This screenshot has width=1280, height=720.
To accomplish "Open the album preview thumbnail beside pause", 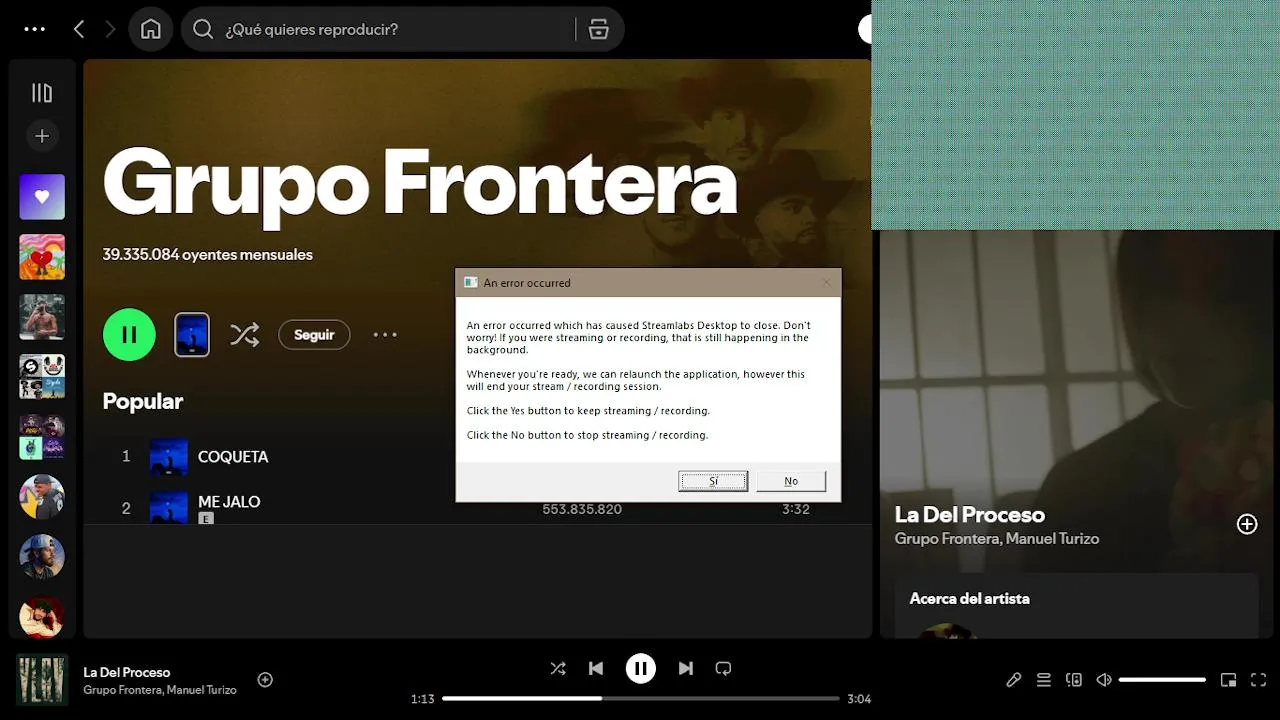I will point(192,335).
